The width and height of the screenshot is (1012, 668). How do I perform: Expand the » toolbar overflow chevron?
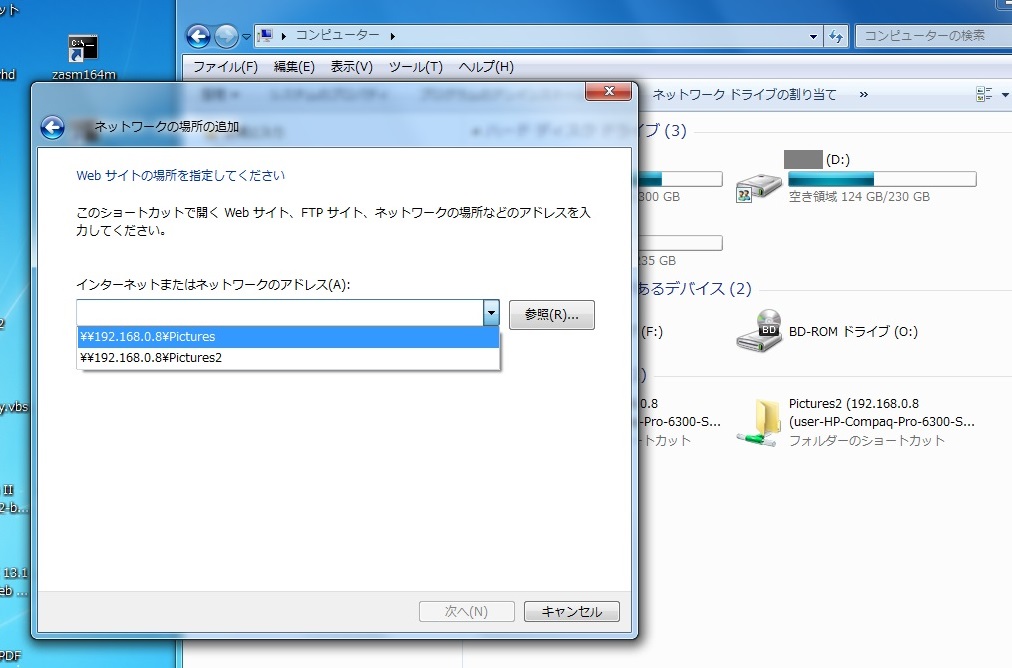[863, 95]
